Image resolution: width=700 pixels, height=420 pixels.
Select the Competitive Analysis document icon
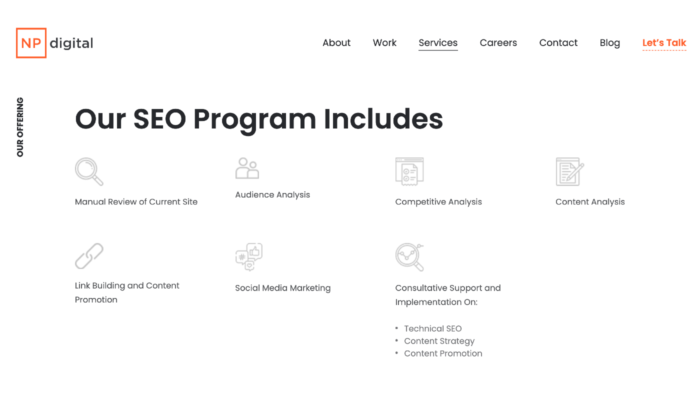pyautogui.click(x=409, y=171)
